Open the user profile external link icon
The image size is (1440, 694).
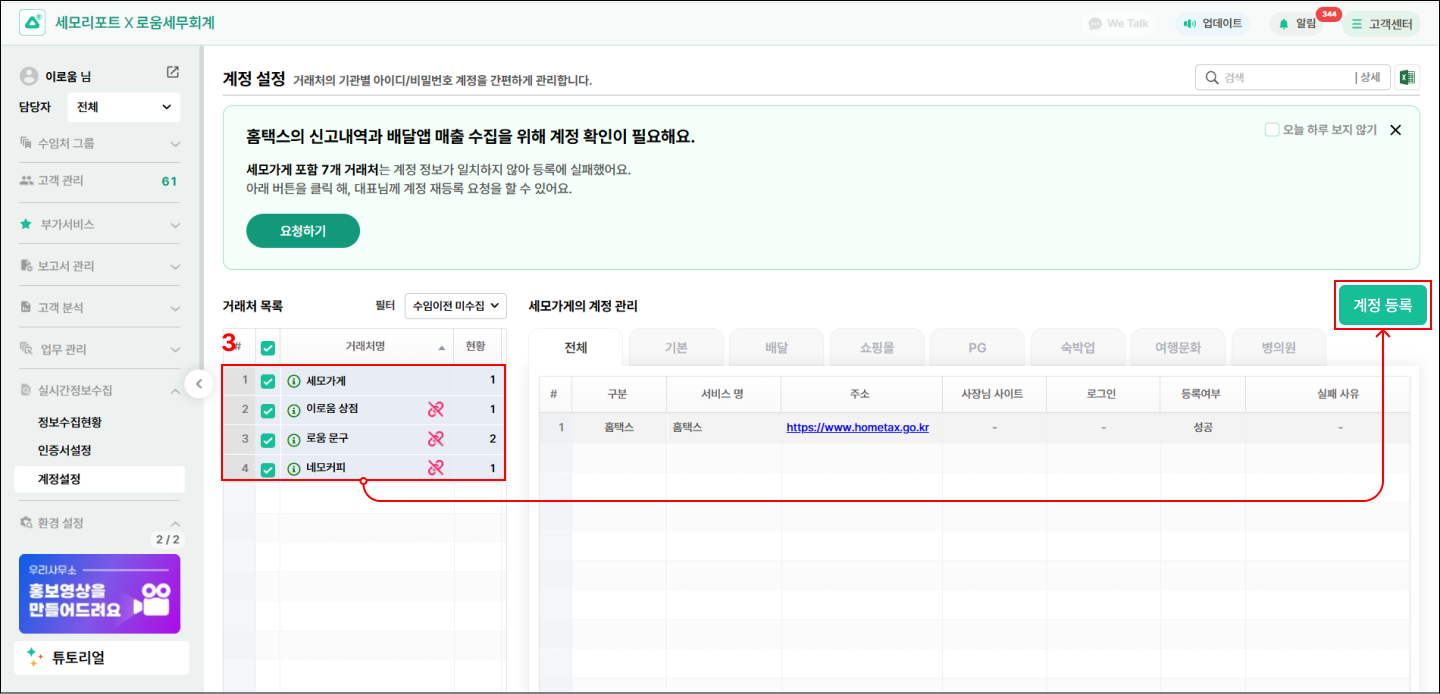173,72
